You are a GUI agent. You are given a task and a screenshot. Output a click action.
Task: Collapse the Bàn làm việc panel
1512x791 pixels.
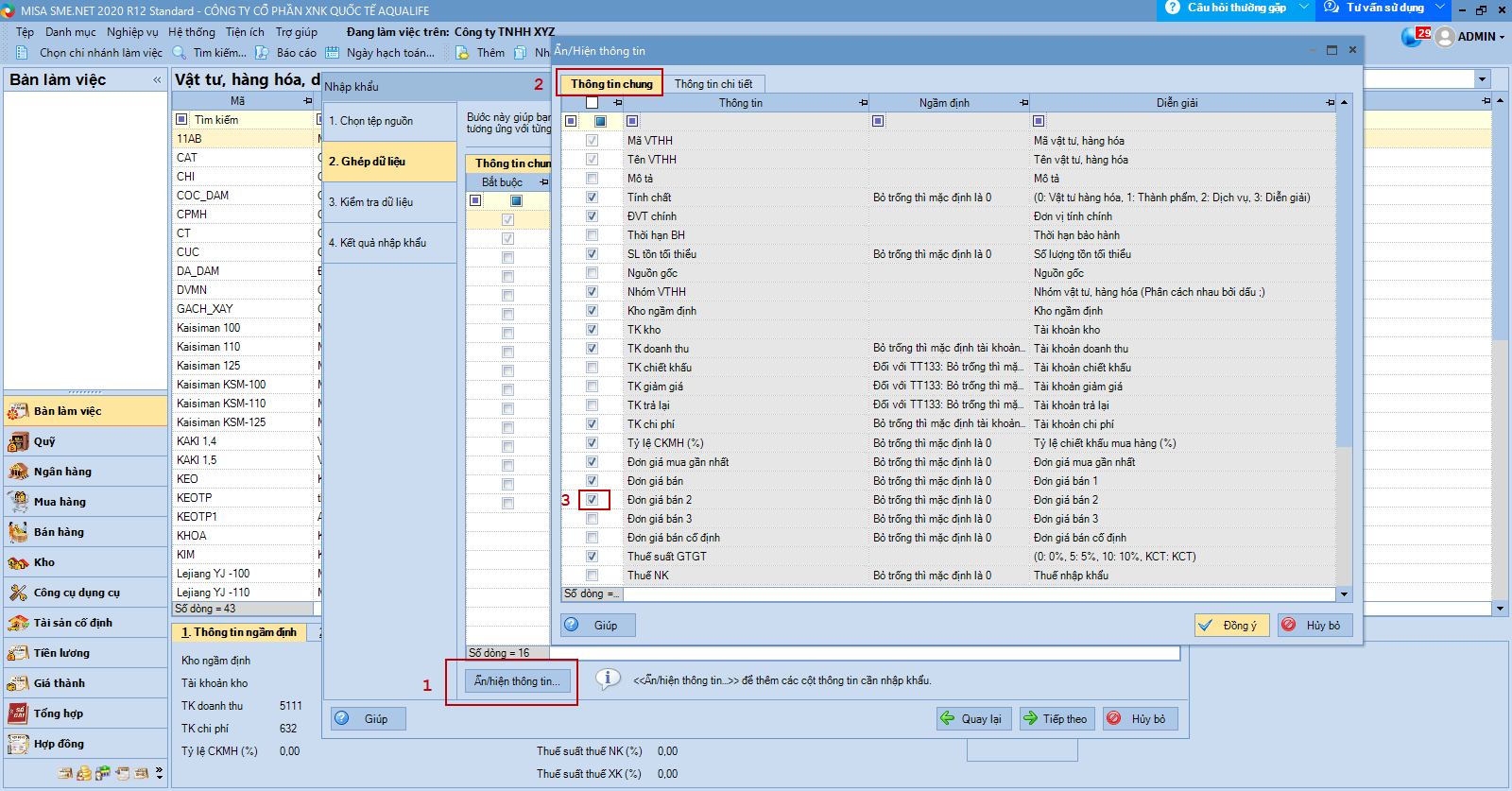pos(157,80)
